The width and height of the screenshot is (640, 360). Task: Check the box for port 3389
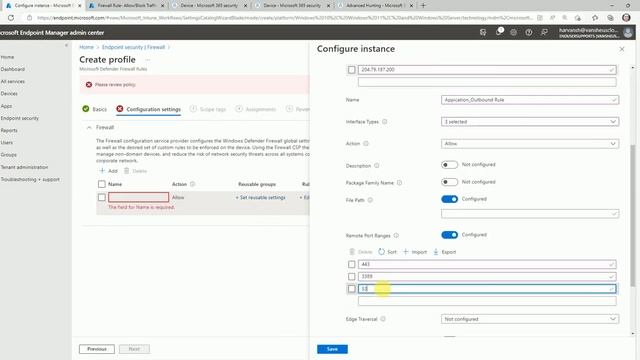pyautogui.click(x=351, y=276)
